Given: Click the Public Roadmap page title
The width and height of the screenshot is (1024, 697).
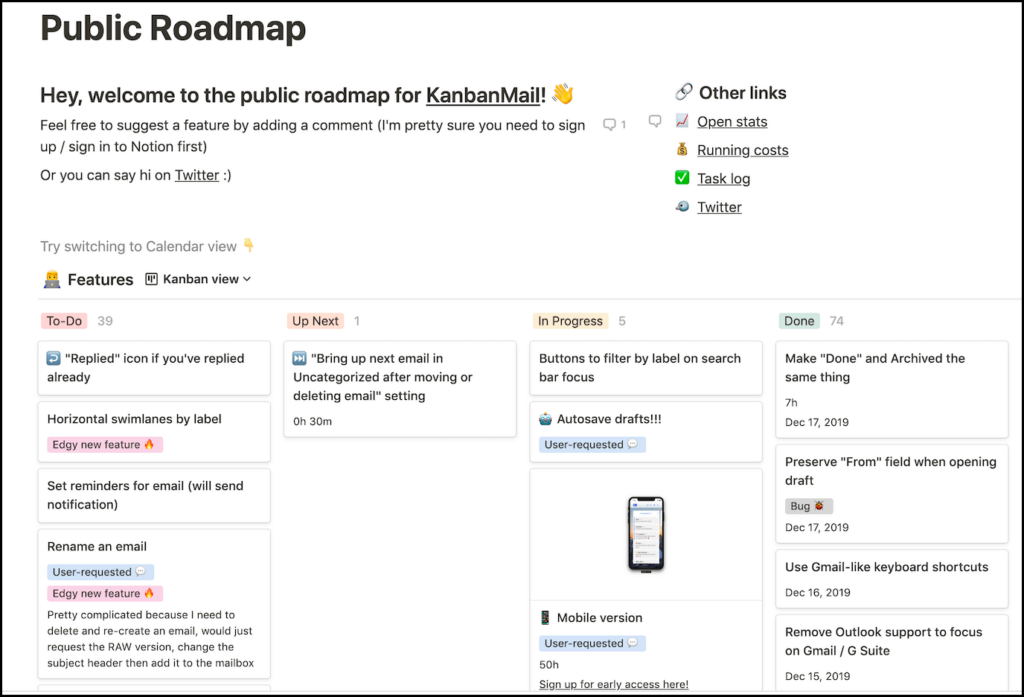Looking at the screenshot, I should click(x=173, y=28).
